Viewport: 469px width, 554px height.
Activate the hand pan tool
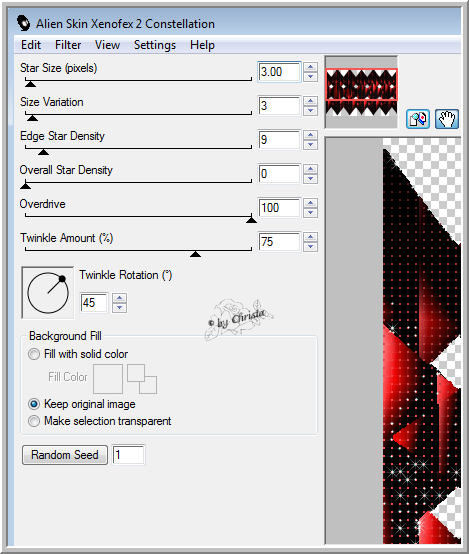447,119
